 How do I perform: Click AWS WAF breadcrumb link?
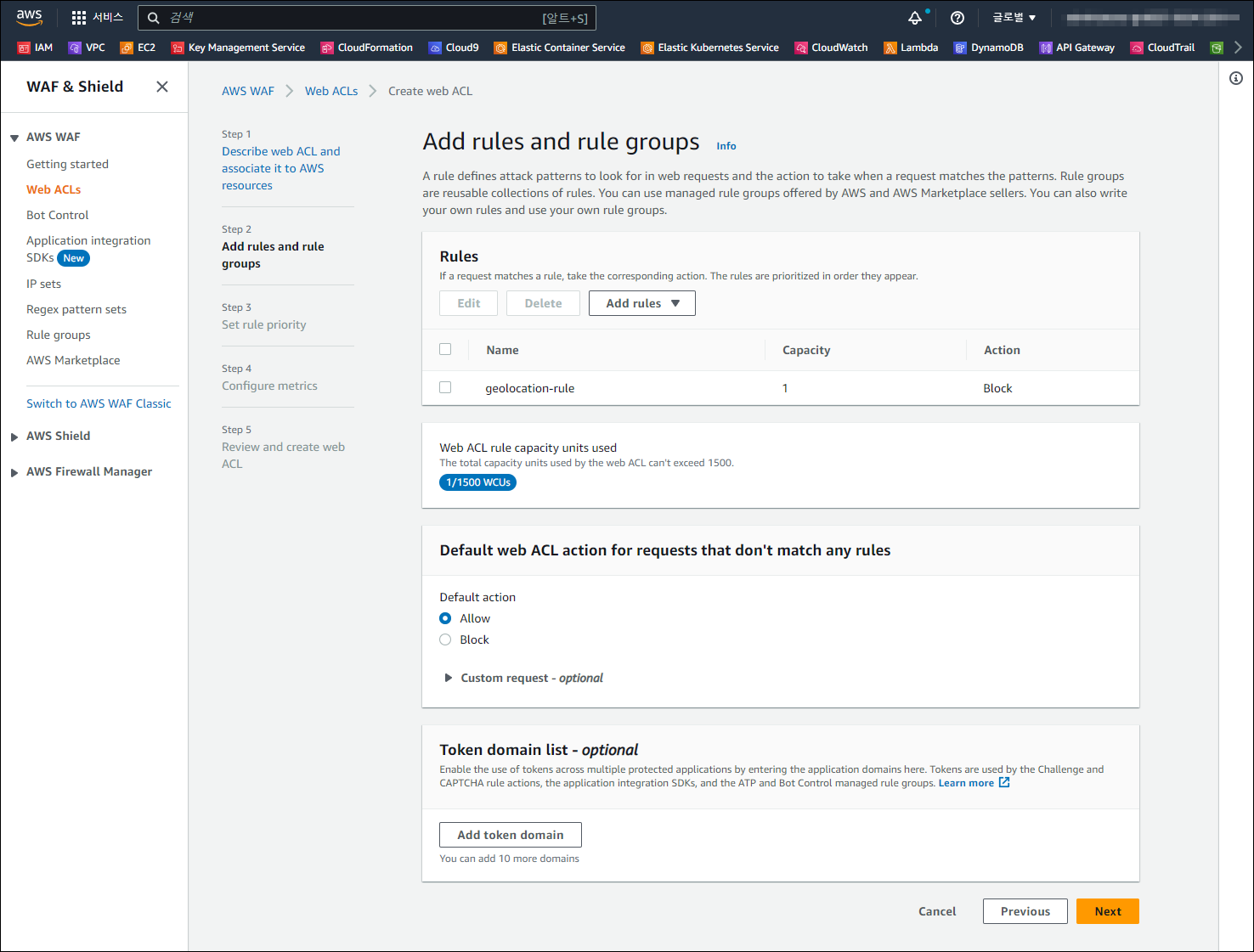coord(248,91)
